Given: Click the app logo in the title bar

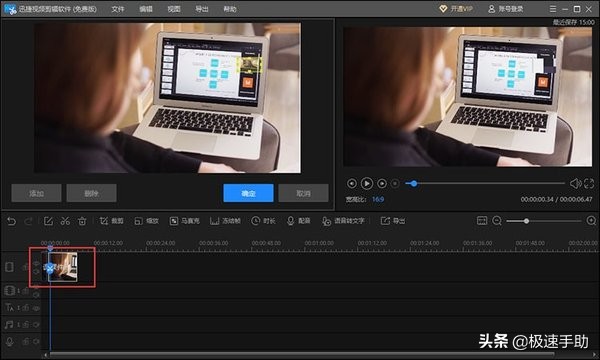Looking at the screenshot, I should tap(10, 9).
